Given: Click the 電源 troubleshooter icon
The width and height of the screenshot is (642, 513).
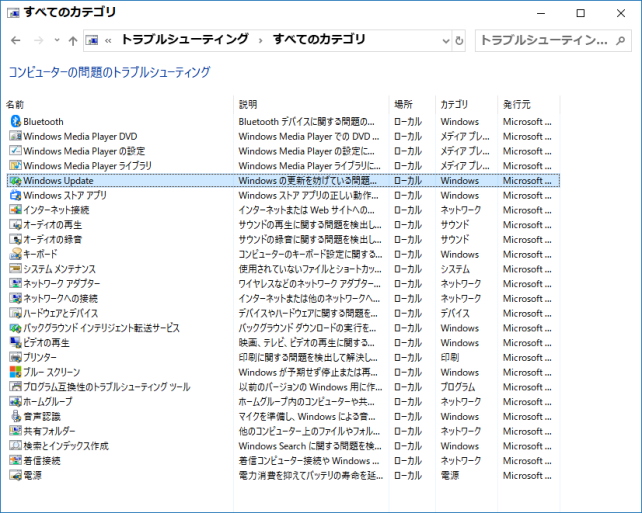Looking at the screenshot, I should 16,475.
